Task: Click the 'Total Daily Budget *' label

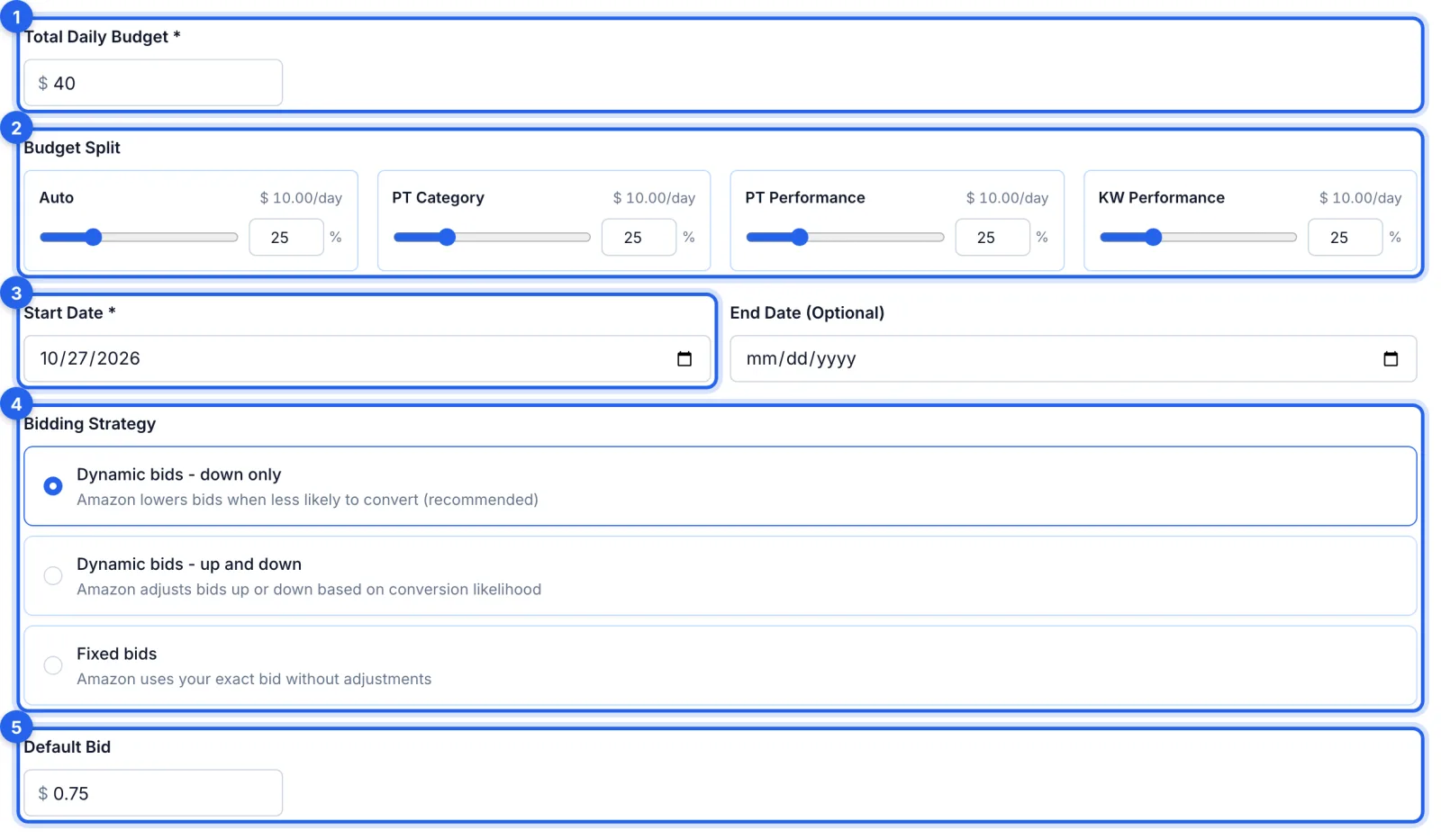Action: [102, 37]
